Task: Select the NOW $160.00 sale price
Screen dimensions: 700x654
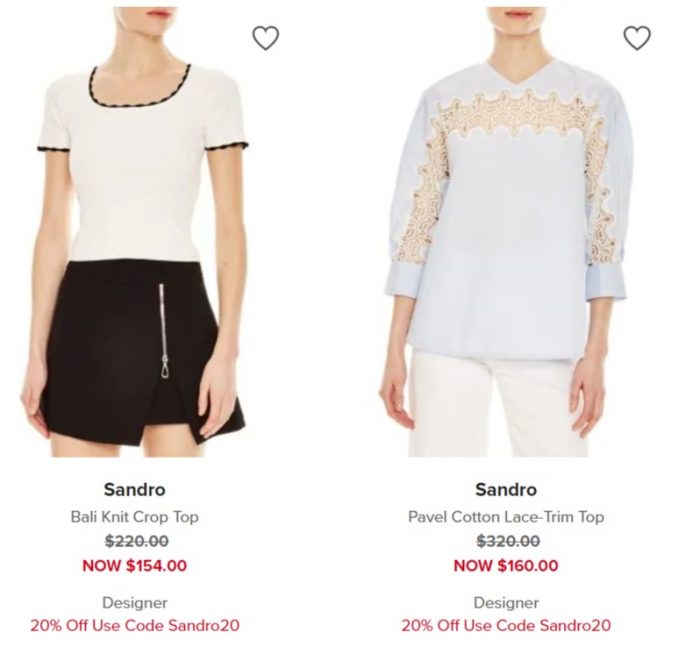Action: point(506,566)
